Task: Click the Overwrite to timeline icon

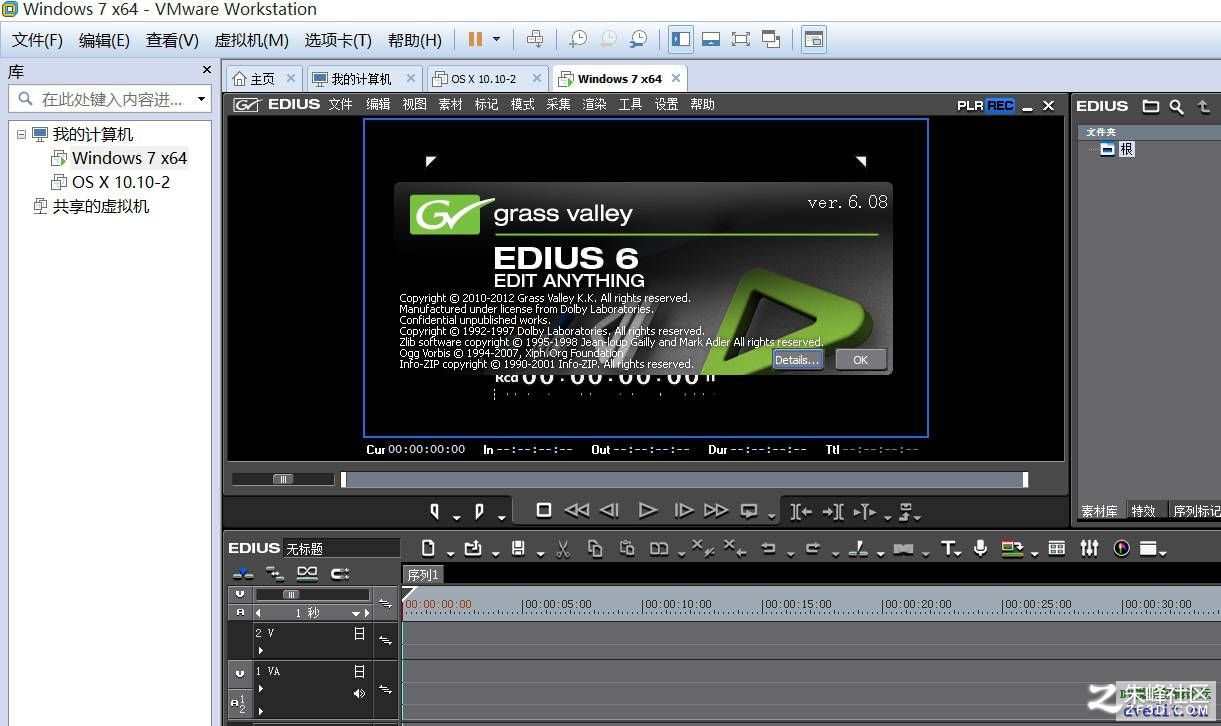Action: (833, 511)
